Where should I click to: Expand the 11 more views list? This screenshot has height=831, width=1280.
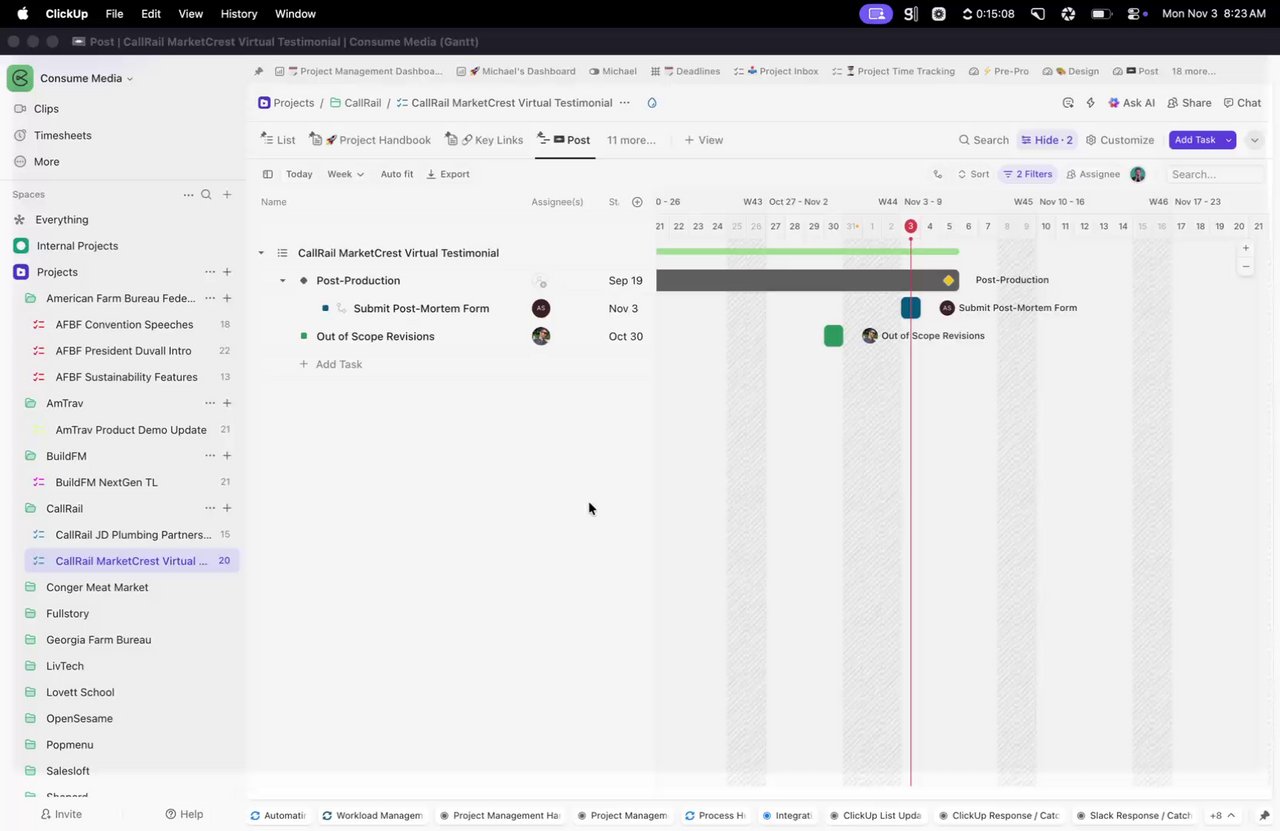click(631, 140)
